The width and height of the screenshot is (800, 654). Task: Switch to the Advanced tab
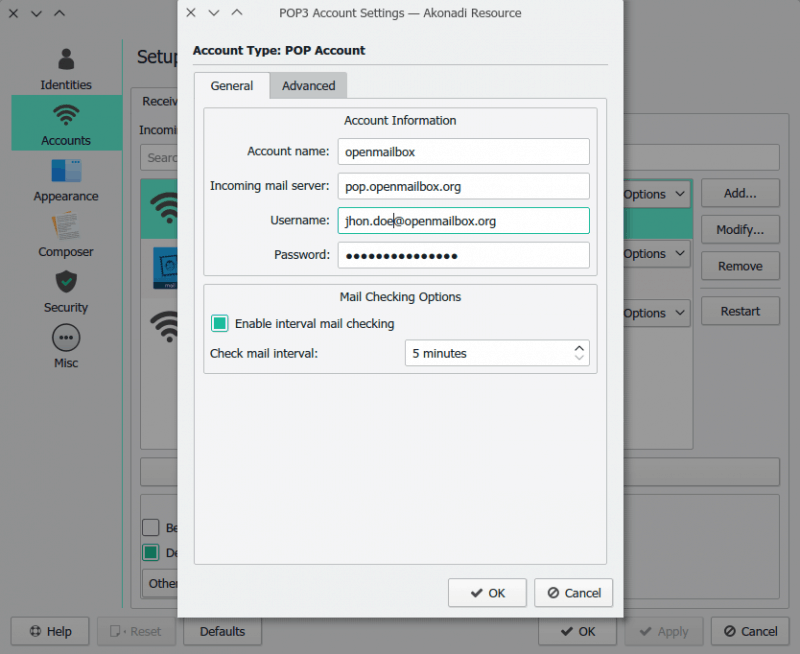pos(308,86)
